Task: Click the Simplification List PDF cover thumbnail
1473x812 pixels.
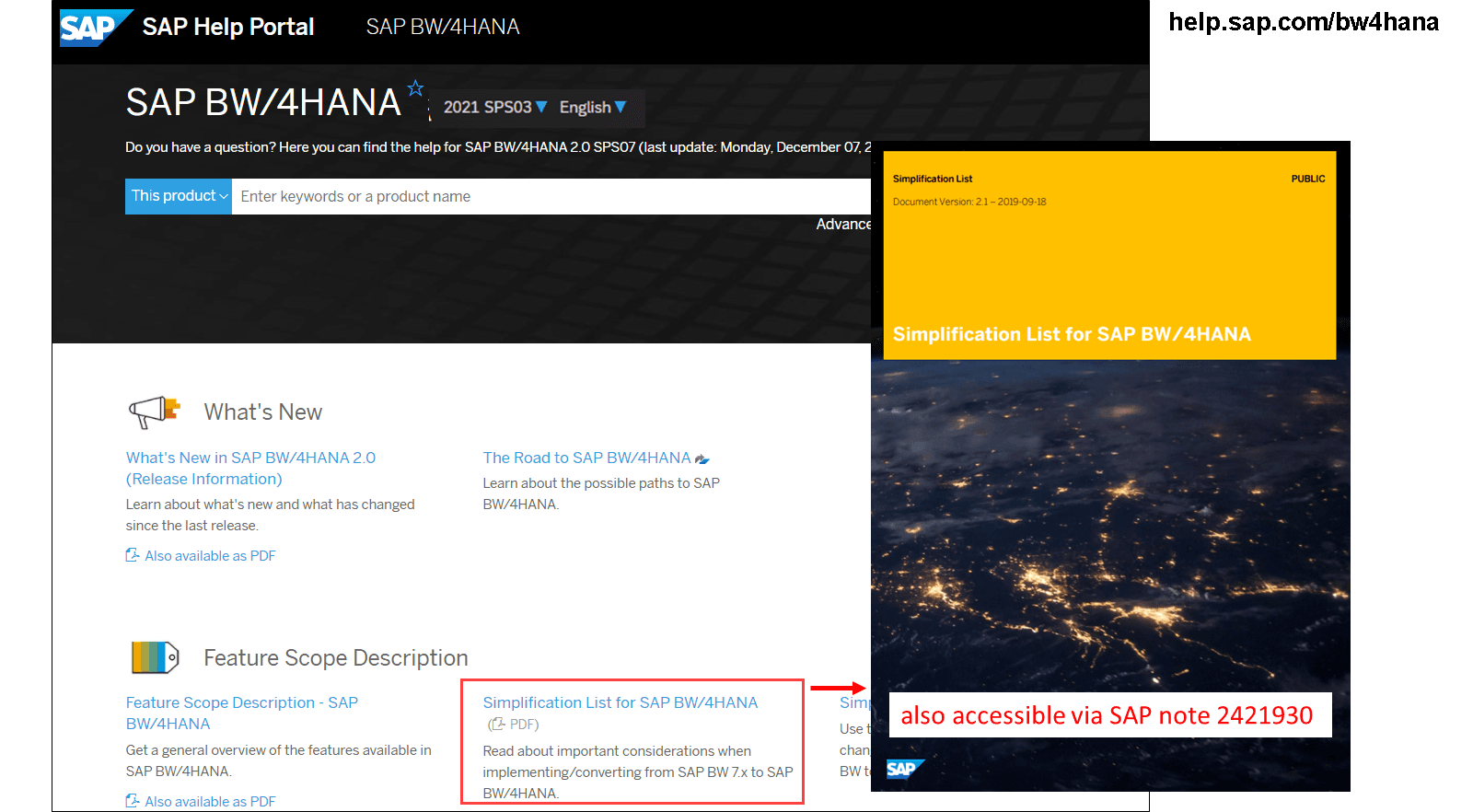Action: click(x=1110, y=466)
